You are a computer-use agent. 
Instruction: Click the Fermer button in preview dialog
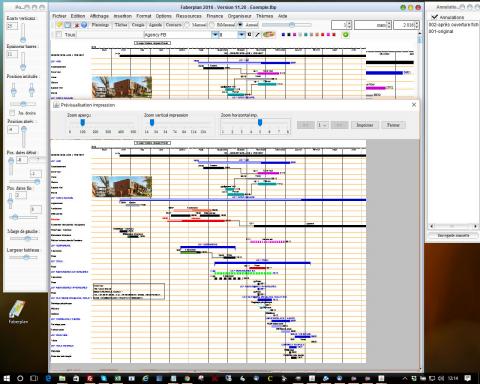(x=393, y=125)
